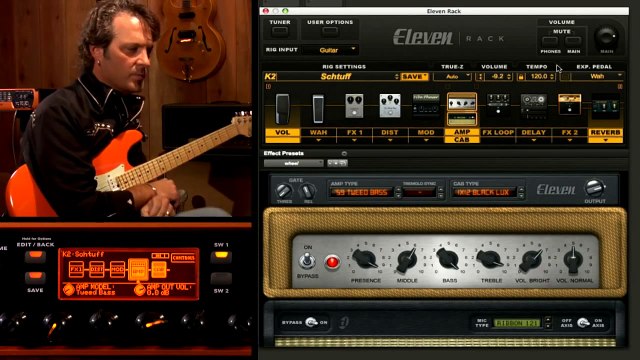This screenshot has width=640, height=360.
Task: Click the rig name Schtuff stepper arrows
Action: [396, 76]
